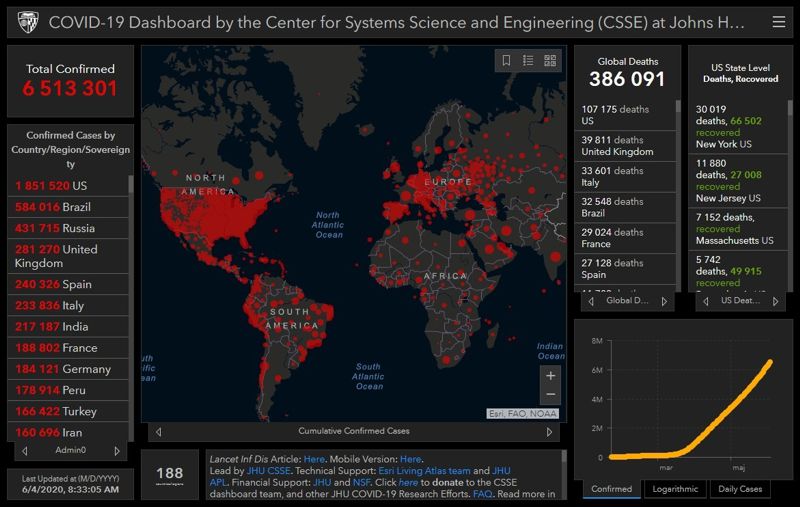Go to previous Global Deaths panel
This screenshot has height=507, width=800.
(x=591, y=301)
